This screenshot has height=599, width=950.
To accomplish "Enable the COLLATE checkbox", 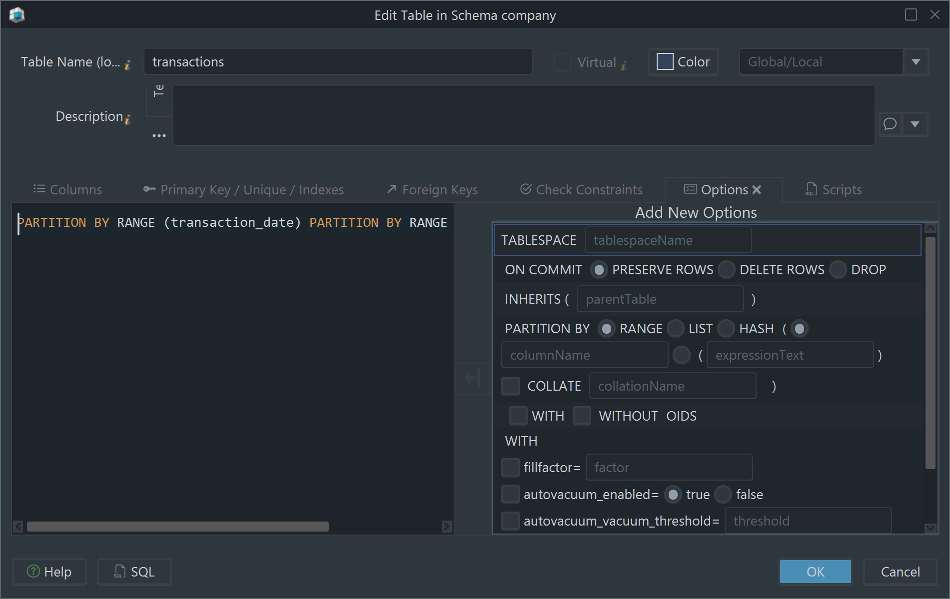I will [x=511, y=386].
